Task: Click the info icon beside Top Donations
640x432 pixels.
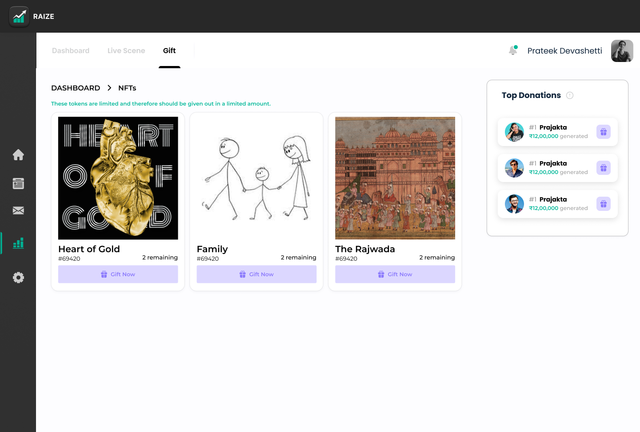Action: click(x=570, y=95)
